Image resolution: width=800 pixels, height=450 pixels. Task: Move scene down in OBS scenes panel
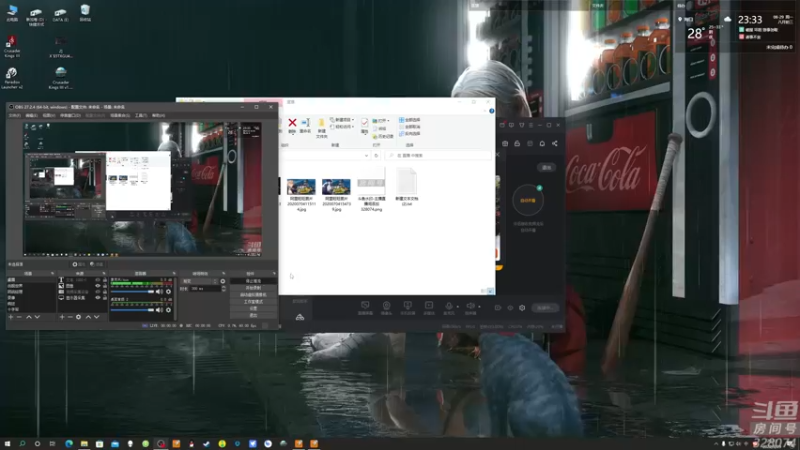37,317
